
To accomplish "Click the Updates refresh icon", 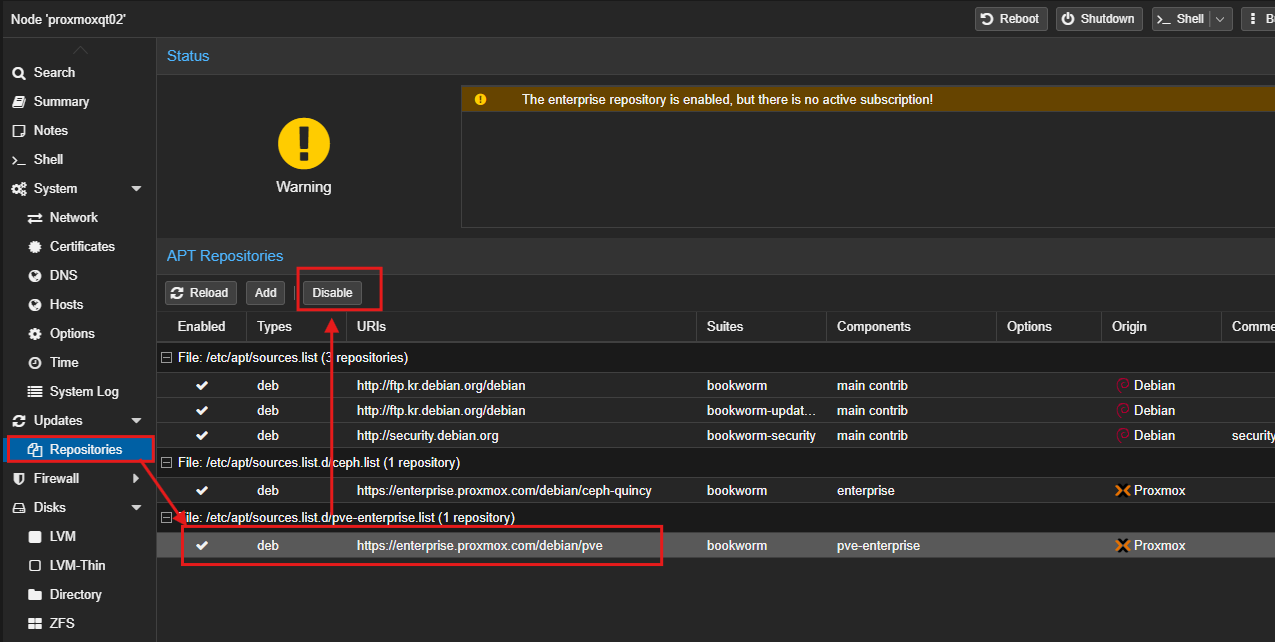I will (x=19, y=420).
